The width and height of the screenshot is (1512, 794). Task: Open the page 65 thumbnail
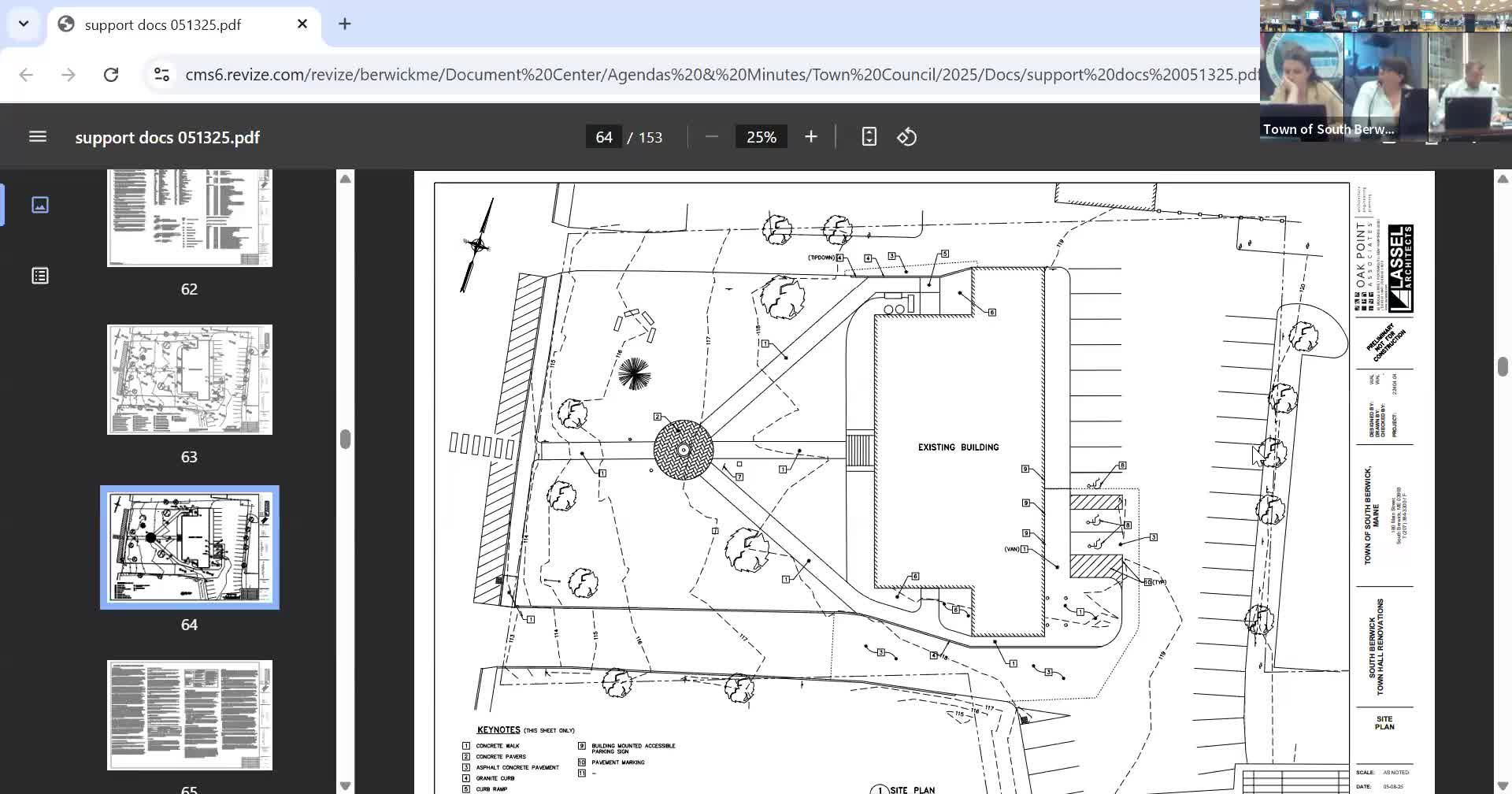point(190,715)
